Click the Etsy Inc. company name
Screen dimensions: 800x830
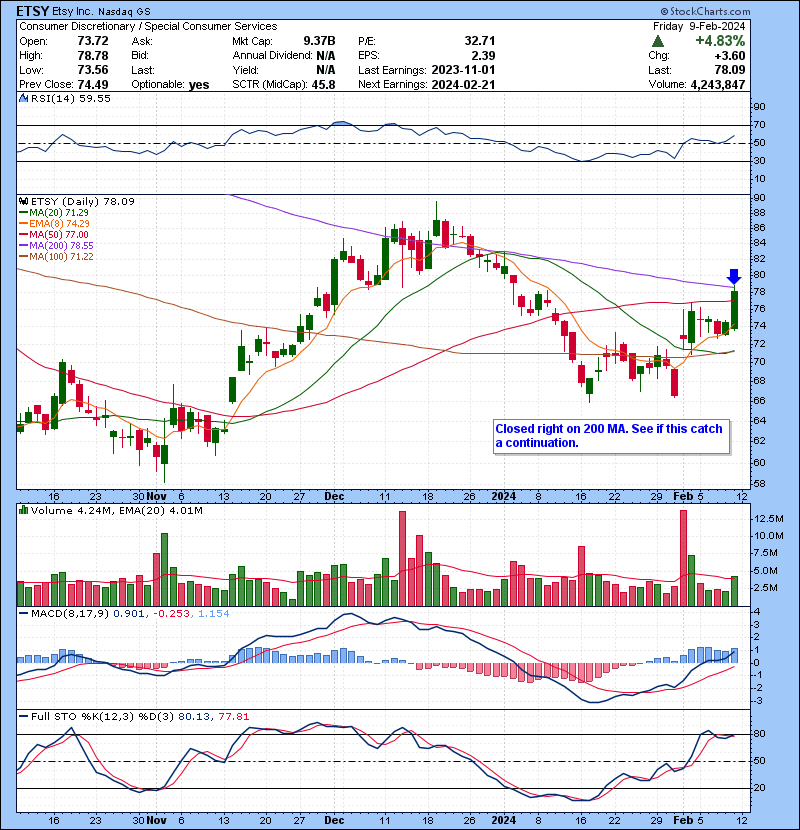pos(74,11)
